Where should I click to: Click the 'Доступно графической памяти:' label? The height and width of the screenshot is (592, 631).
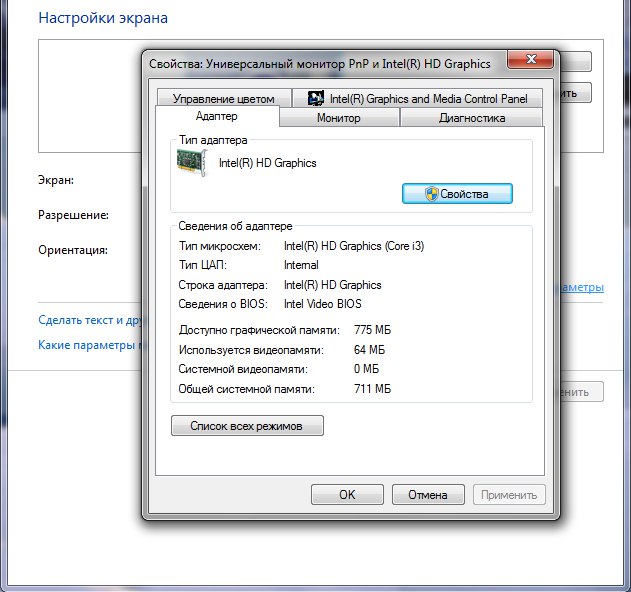[x=259, y=330]
